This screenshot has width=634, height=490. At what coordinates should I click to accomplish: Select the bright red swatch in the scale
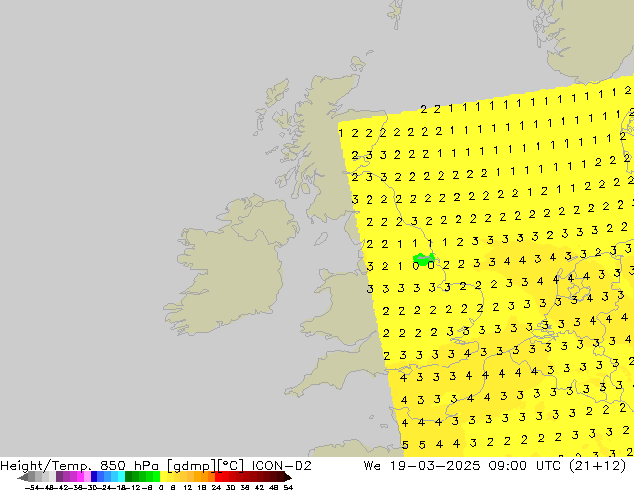218,476
